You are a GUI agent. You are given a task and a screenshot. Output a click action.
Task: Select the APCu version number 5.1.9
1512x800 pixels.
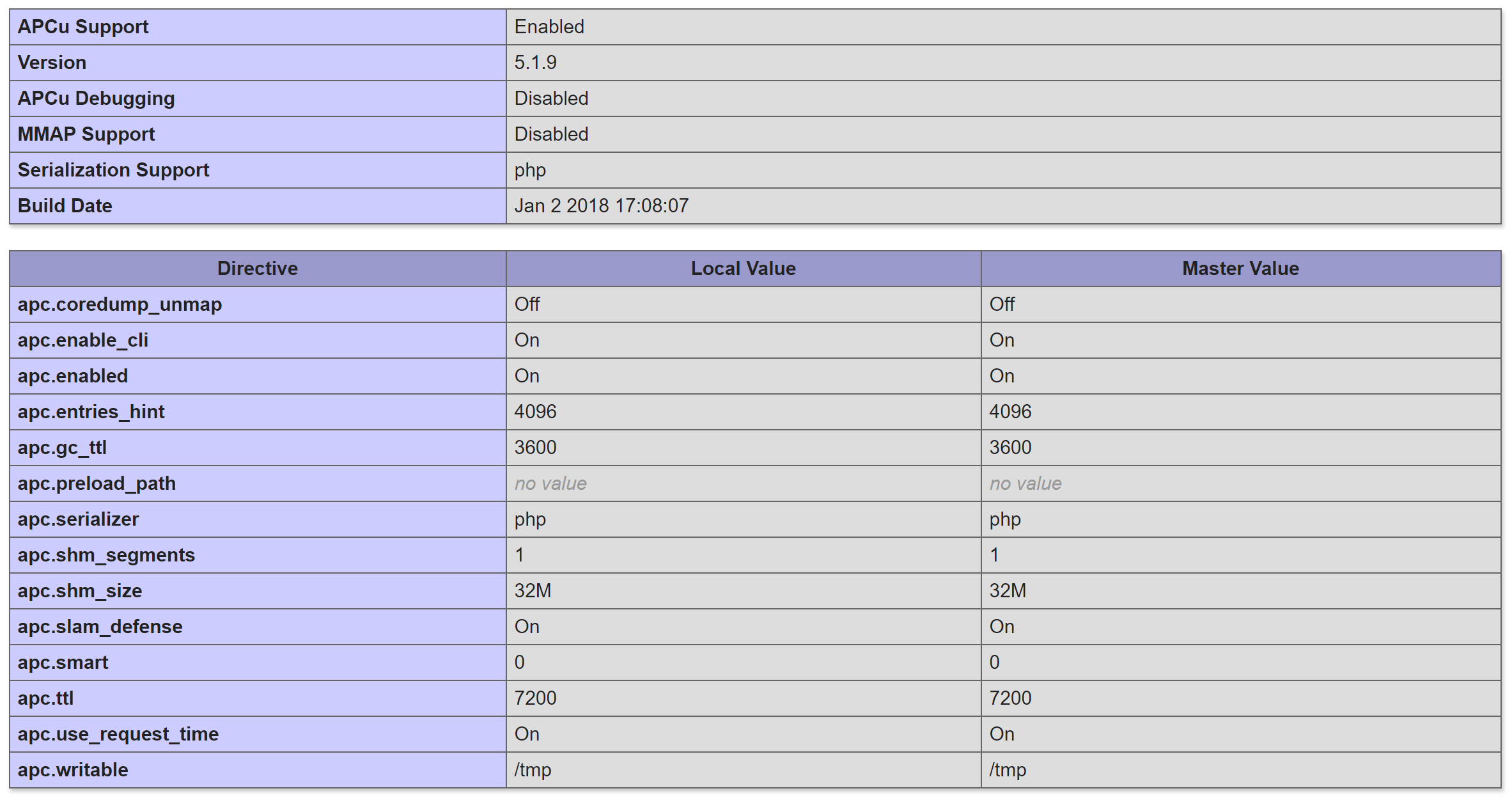[536, 63]
